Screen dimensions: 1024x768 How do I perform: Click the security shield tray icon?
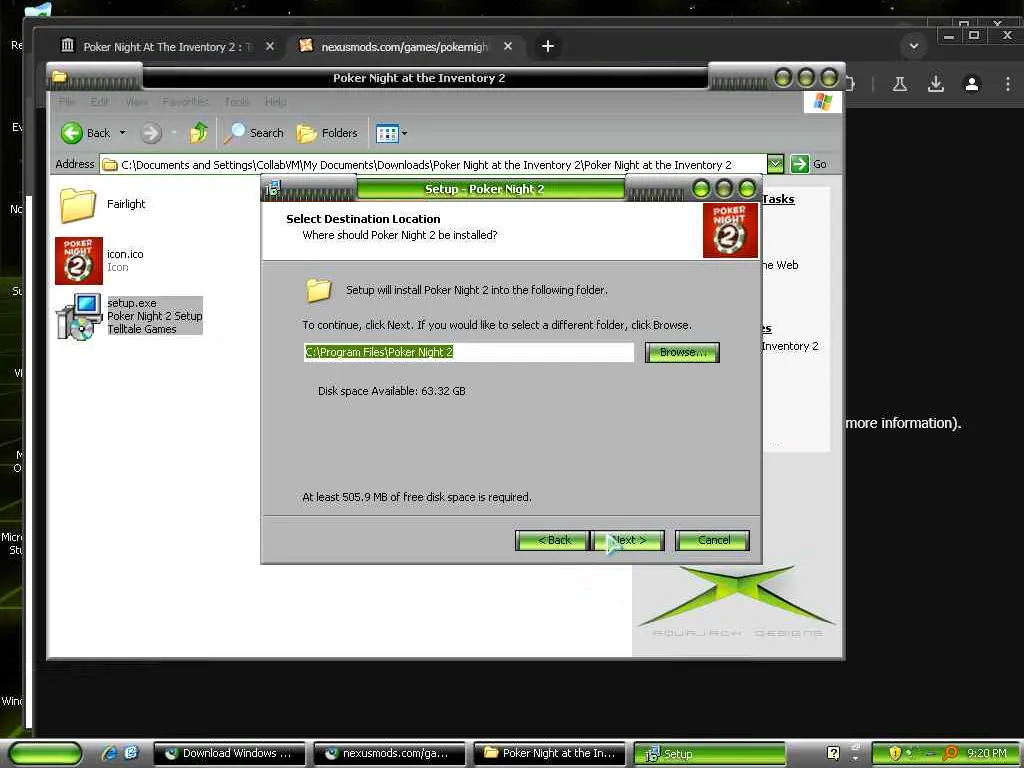[x=895, y=753]
